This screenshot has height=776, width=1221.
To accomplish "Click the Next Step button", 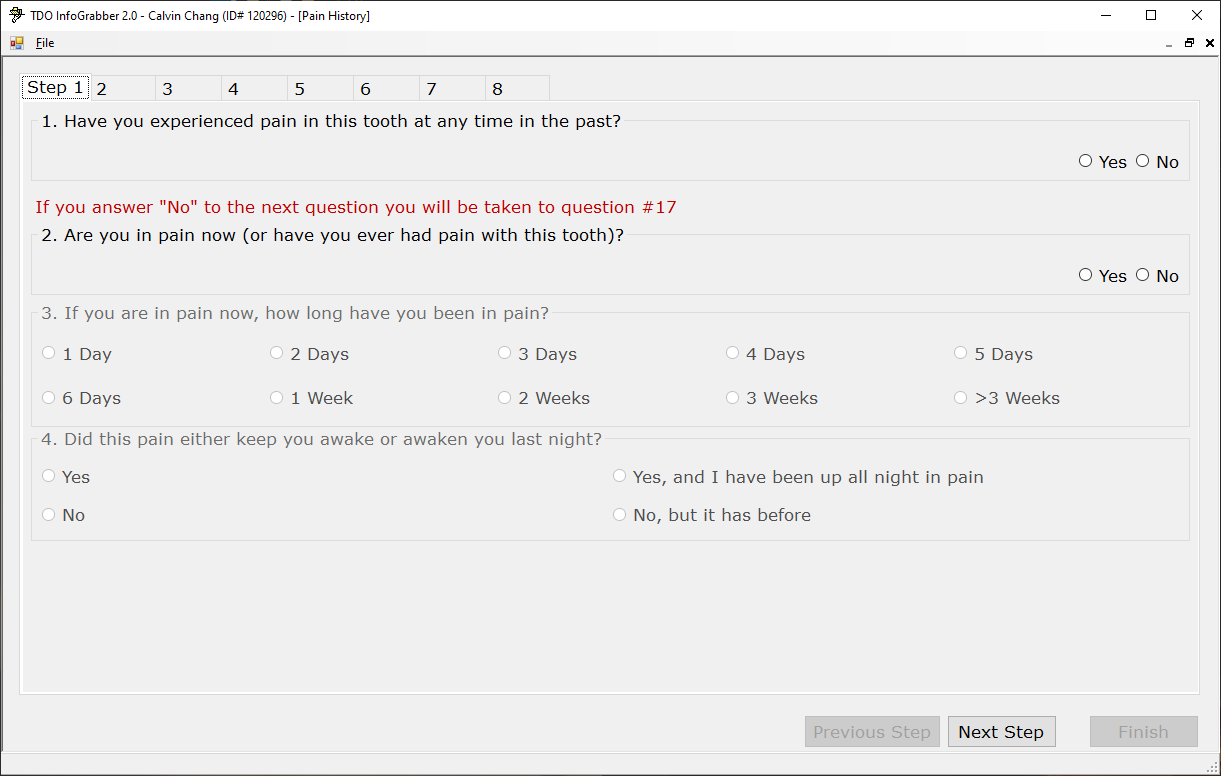I will (x=1001, y=732).
